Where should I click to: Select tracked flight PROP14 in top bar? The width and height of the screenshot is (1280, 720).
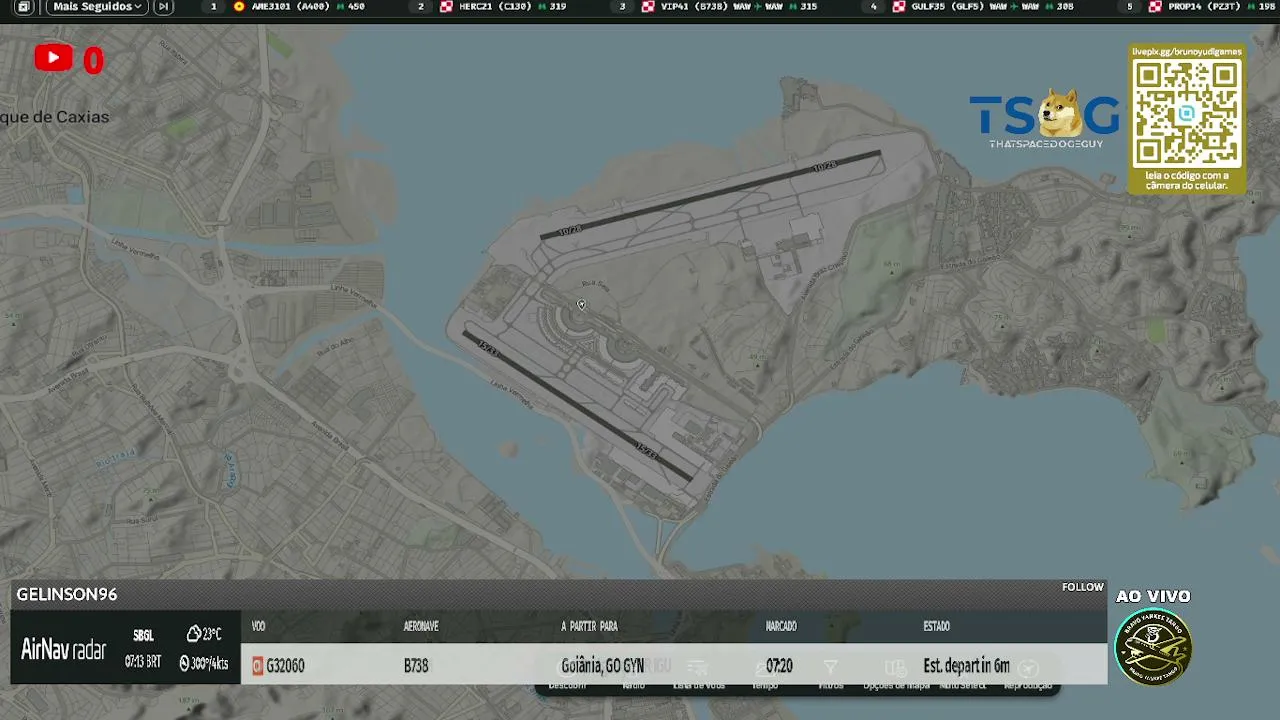click(x=1211, y=6)
